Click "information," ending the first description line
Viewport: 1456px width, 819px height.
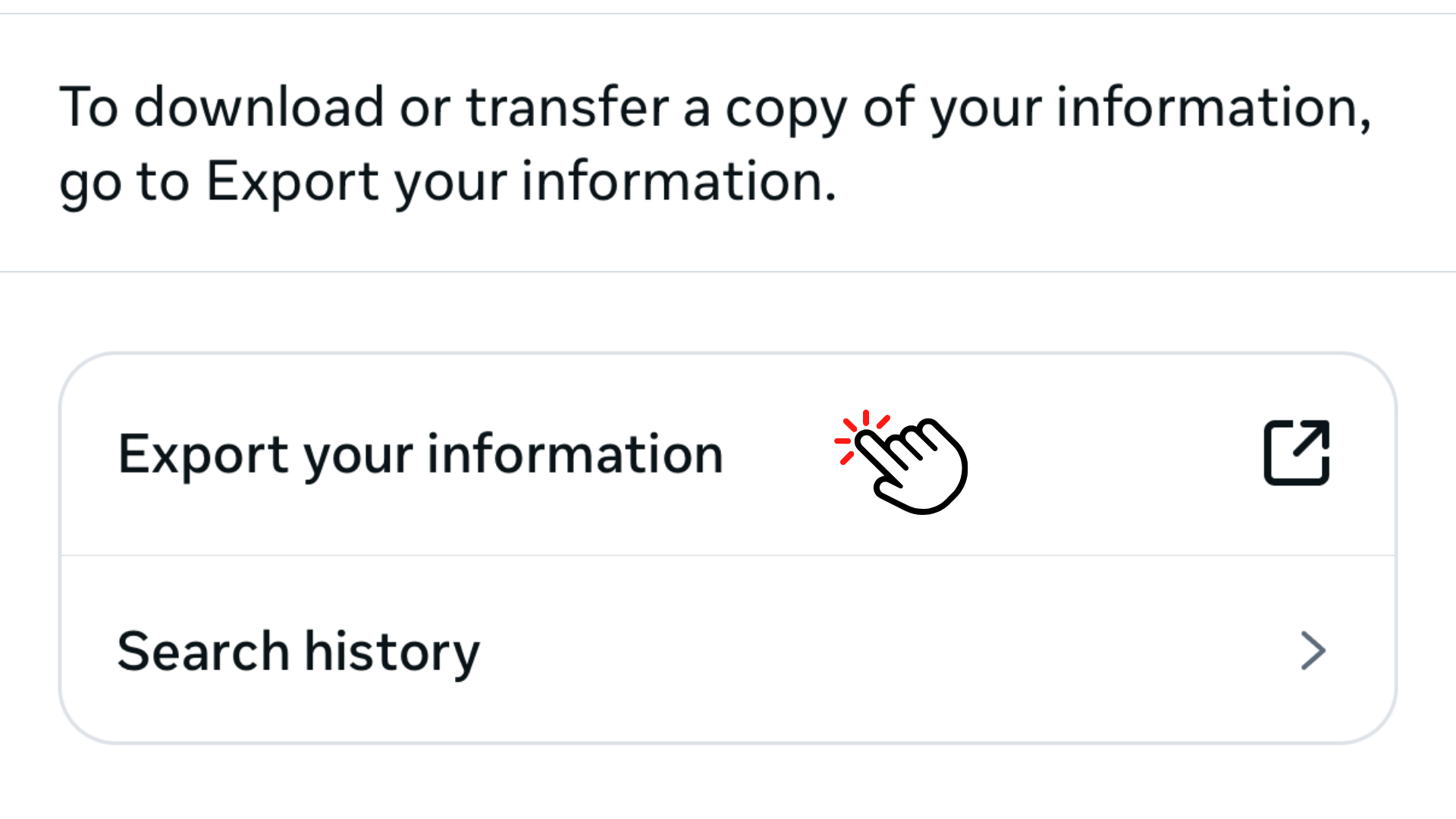click(1213, 108)
